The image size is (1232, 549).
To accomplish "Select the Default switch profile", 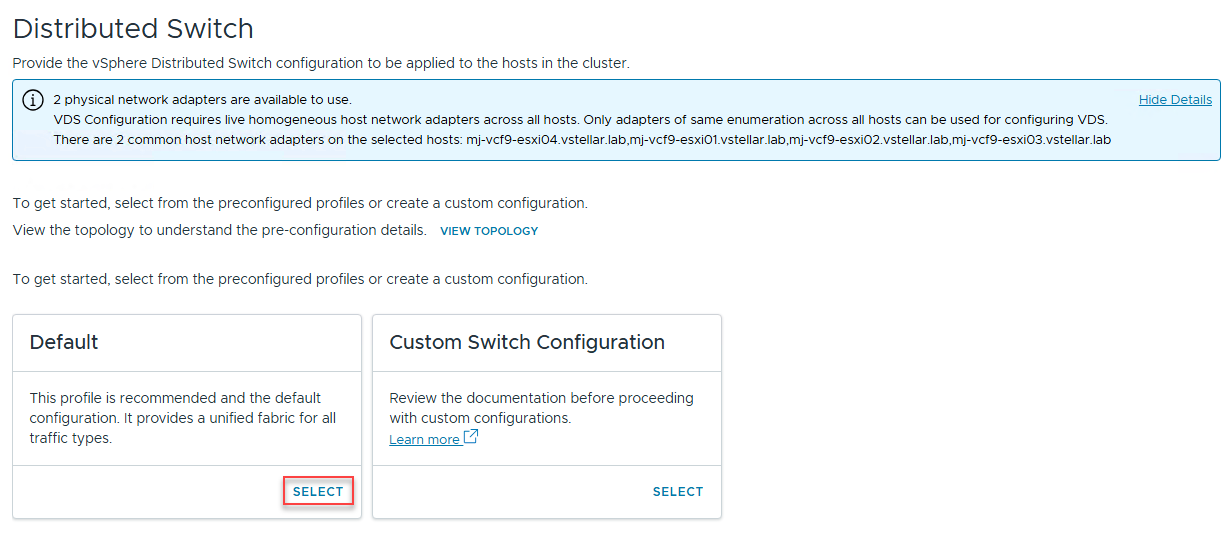I will click(x=318, y=492).
